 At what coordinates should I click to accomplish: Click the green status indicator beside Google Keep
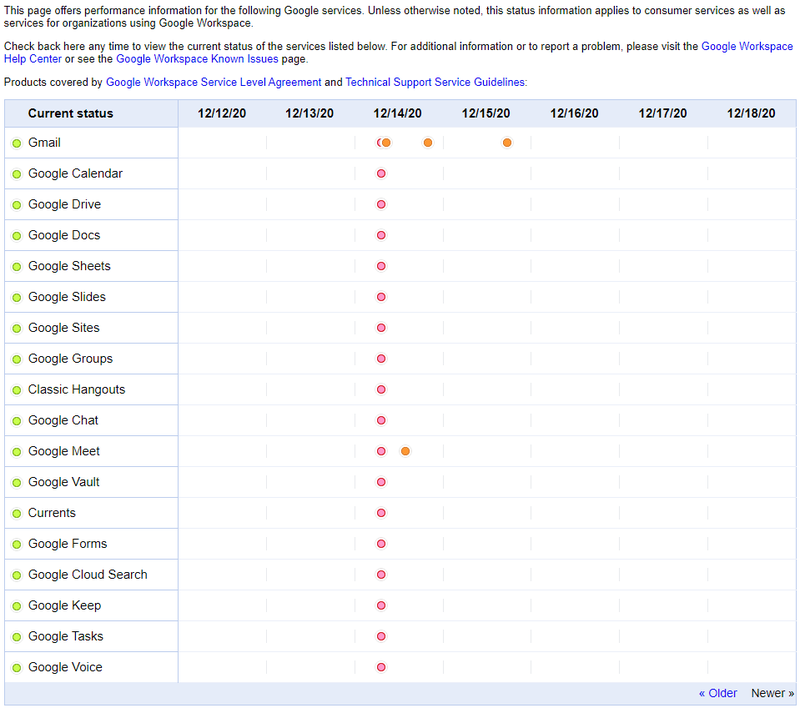(17, 606)
